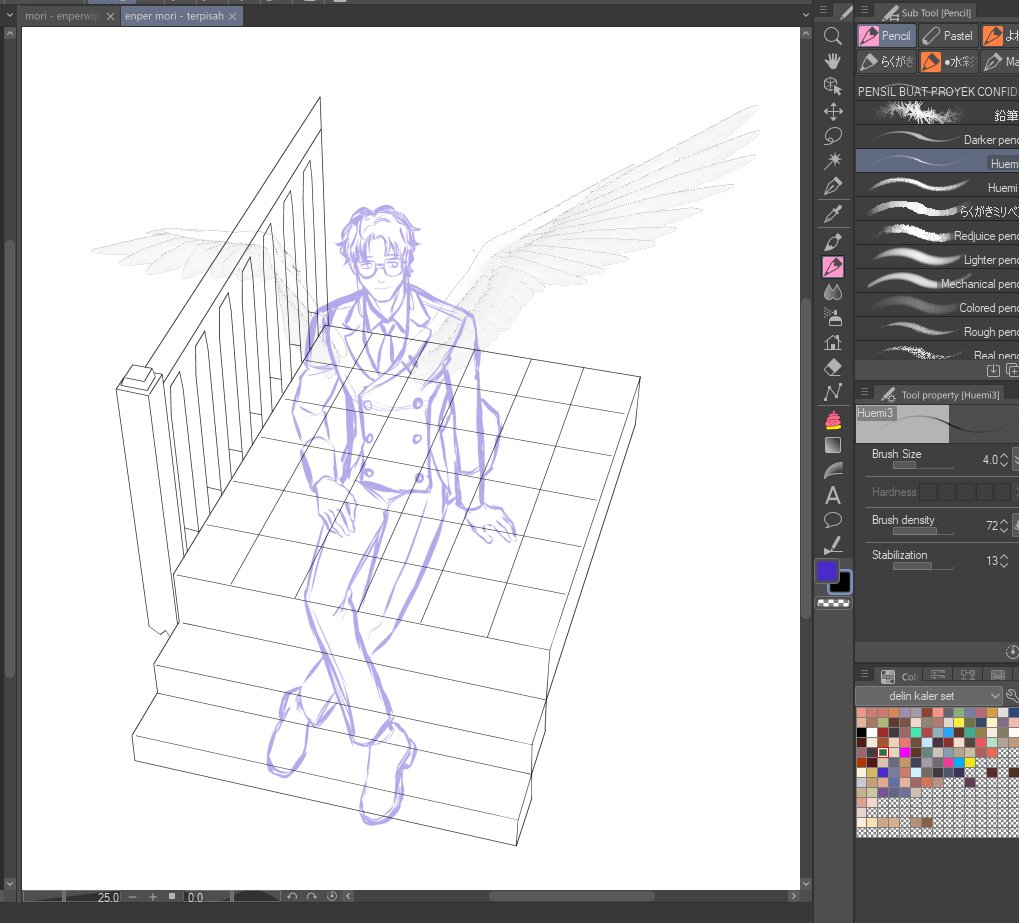Image resolution: width=1019 pixels, height=923 pixels.
Task: Select the Selection pen tool
Action: pyautogui.click(x=832, y=186)
